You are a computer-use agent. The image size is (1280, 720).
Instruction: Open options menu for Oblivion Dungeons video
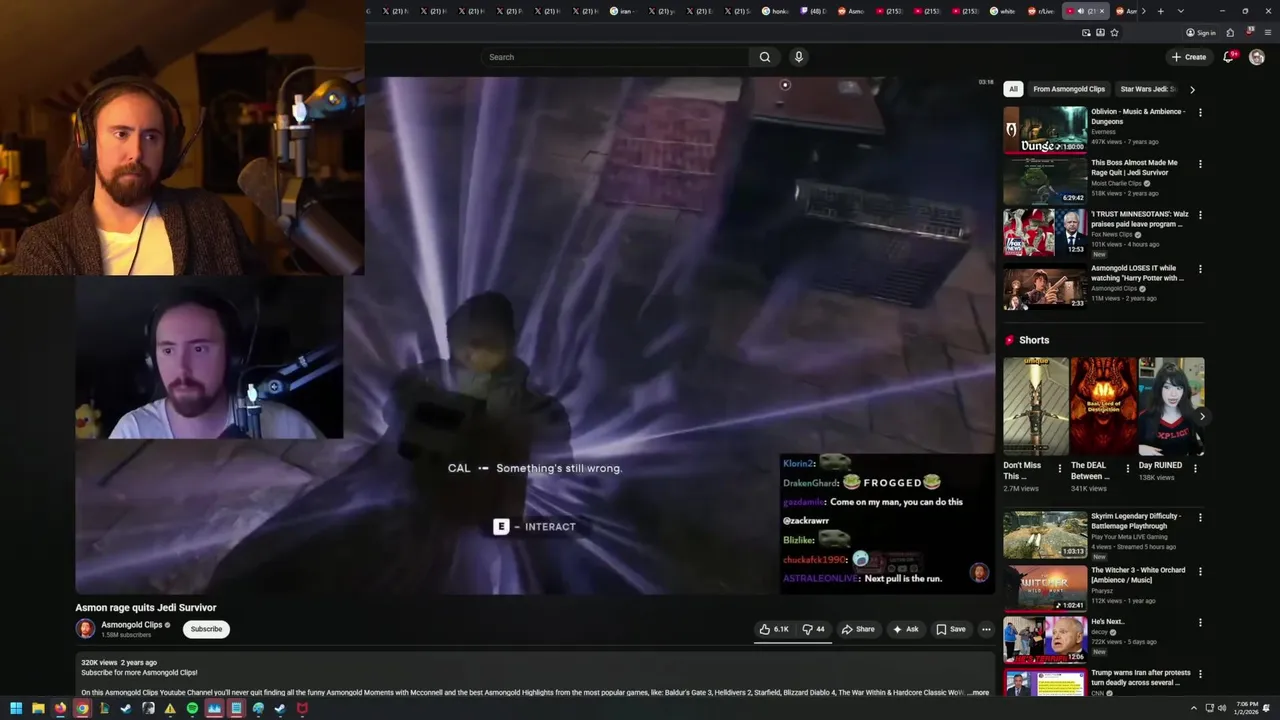coord(1200,113)
